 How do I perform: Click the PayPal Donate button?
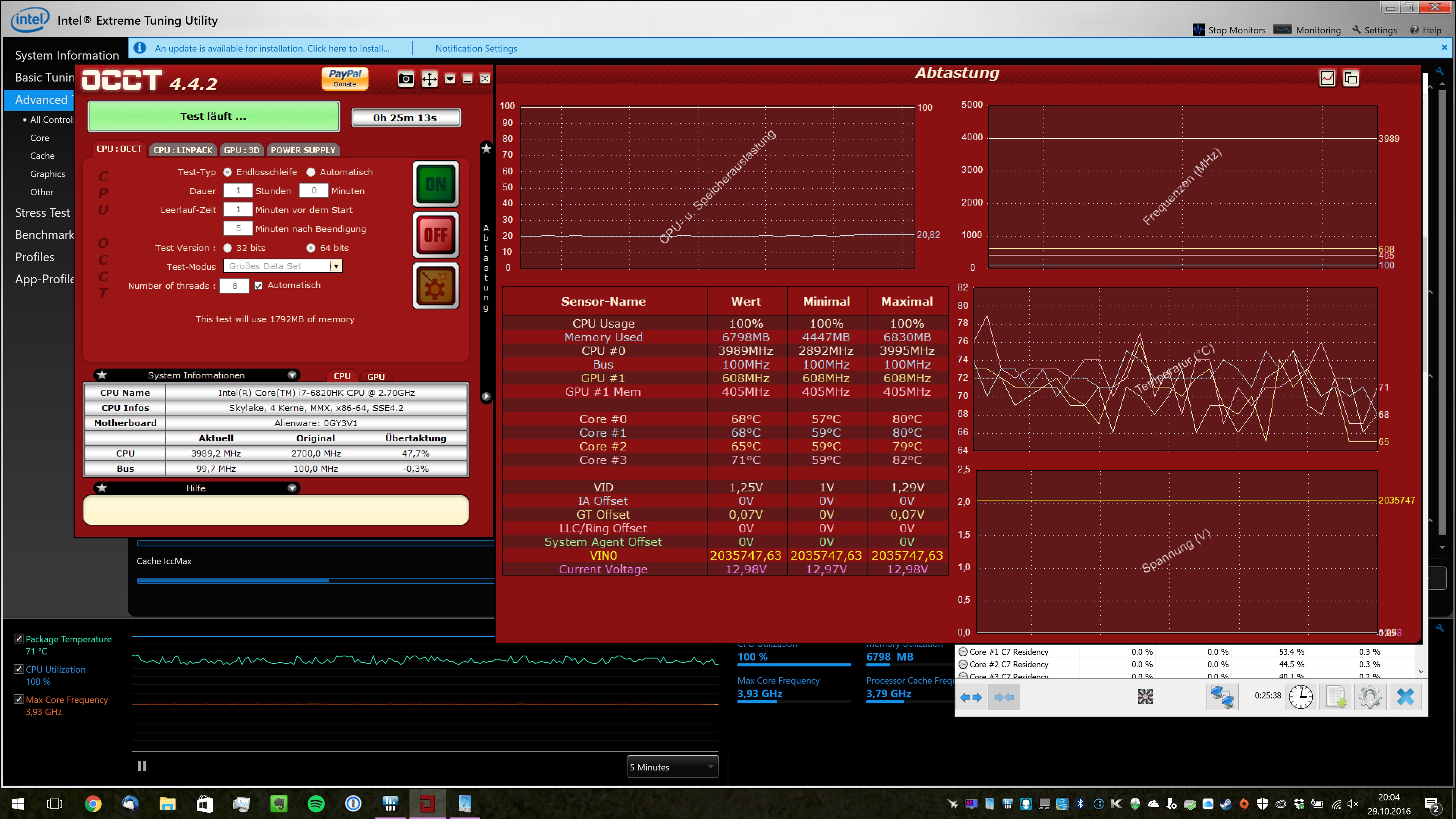point(345,78)
